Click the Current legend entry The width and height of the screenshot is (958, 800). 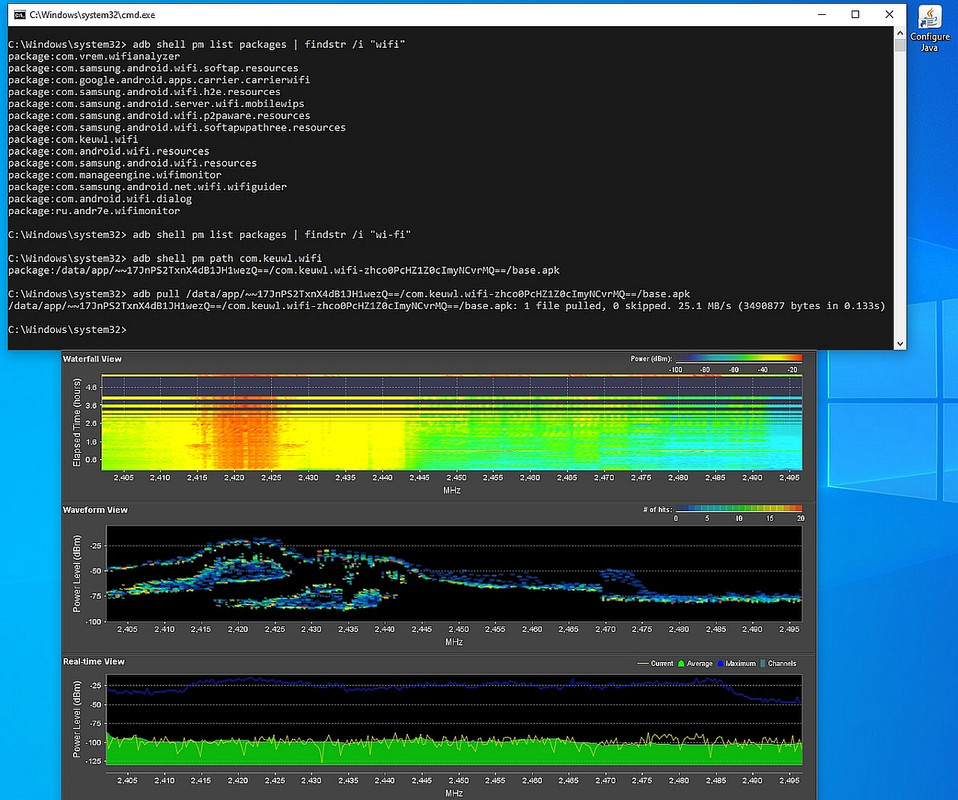pyautogui.click(x=655, y=663)
